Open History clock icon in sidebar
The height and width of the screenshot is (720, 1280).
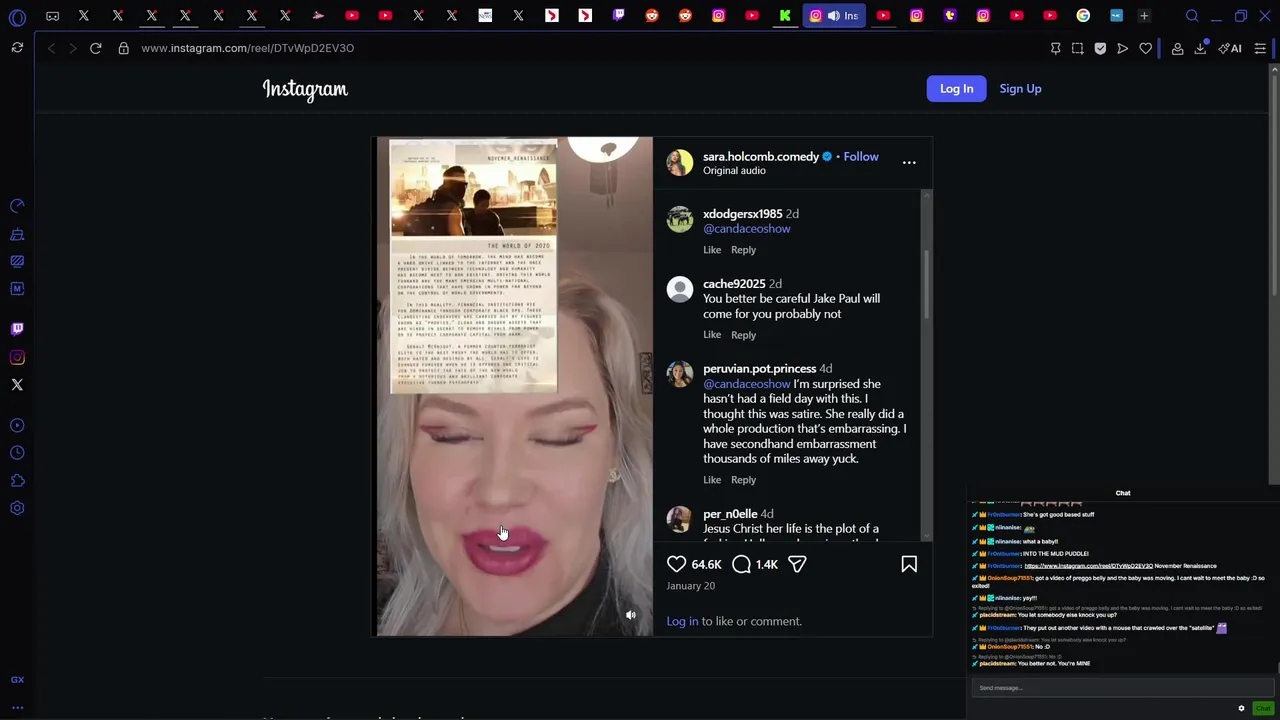(17, 453)
